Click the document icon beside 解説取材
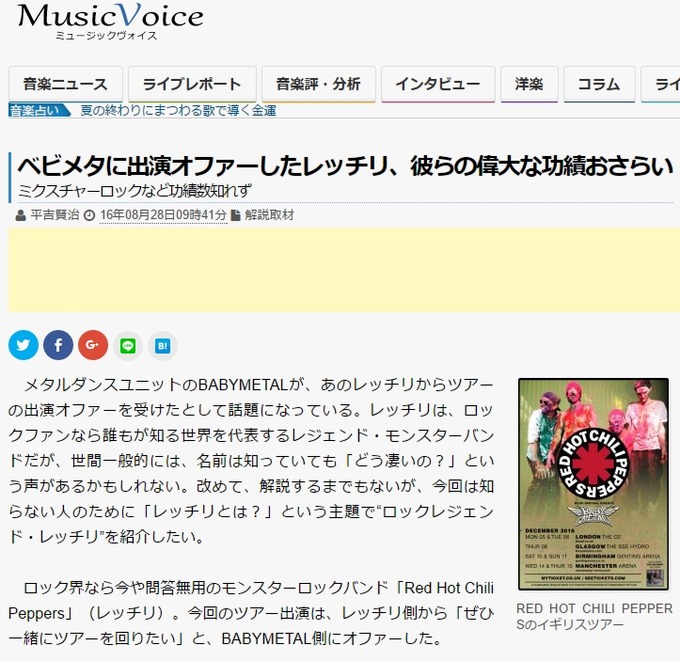This screenshot has height=661, width=680. (235, 215)
